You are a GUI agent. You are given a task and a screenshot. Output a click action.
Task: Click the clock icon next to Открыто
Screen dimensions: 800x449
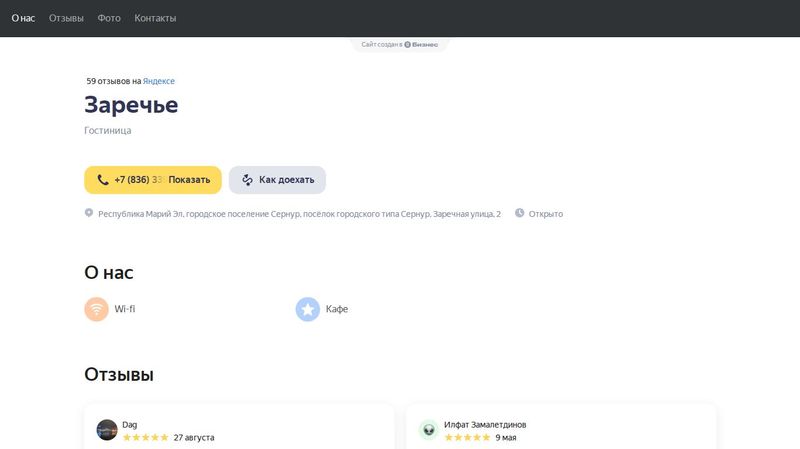tap(519, 213)
